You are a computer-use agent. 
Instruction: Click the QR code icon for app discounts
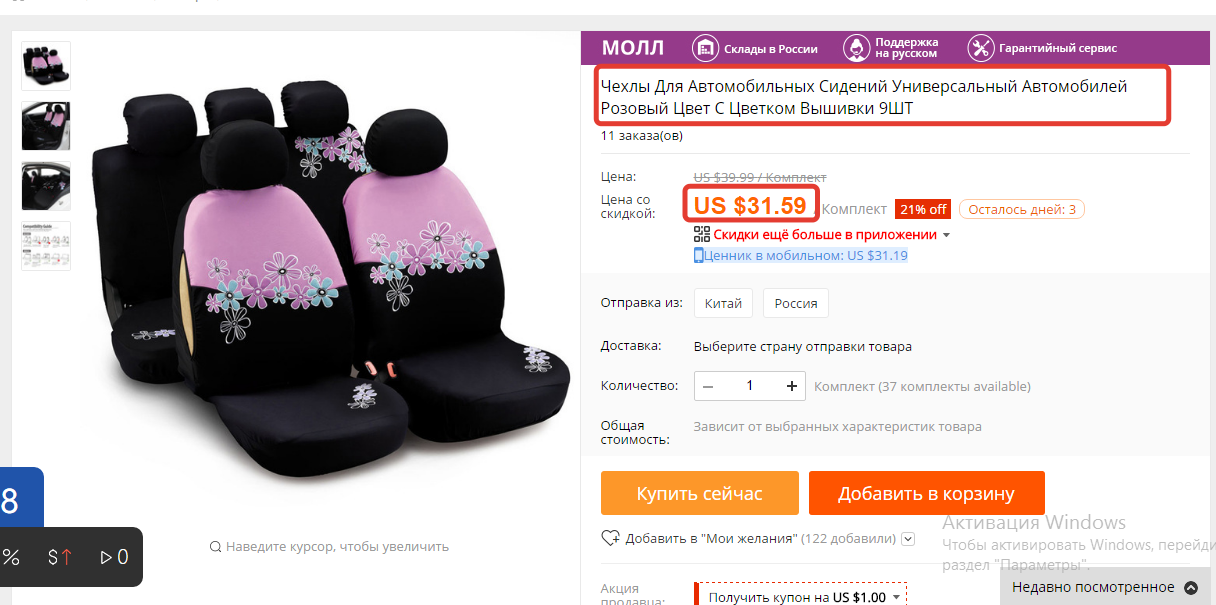coord(702,235)
